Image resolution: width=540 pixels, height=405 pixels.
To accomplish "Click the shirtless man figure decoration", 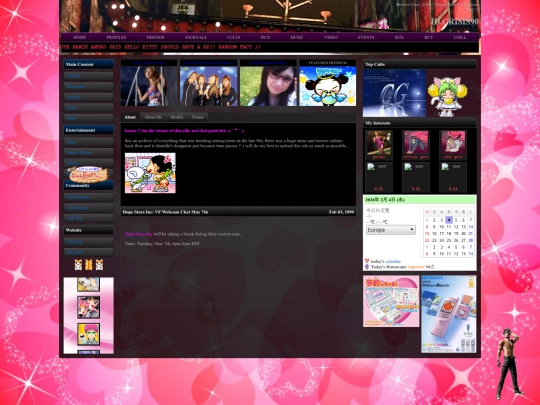I will coord(509,364).
